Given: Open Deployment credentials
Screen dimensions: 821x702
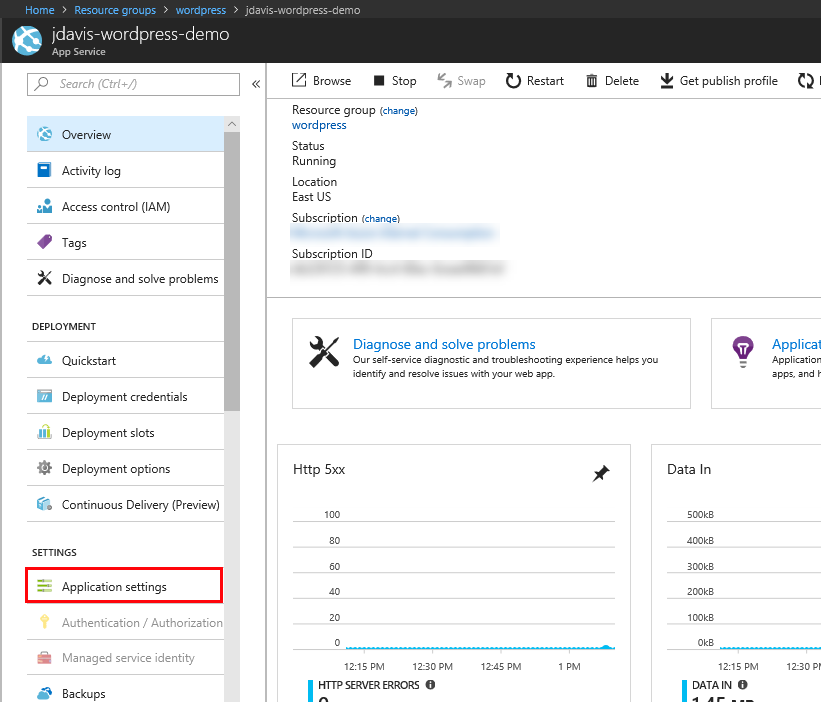Looking at the screenshot, I should pos(126,396).
